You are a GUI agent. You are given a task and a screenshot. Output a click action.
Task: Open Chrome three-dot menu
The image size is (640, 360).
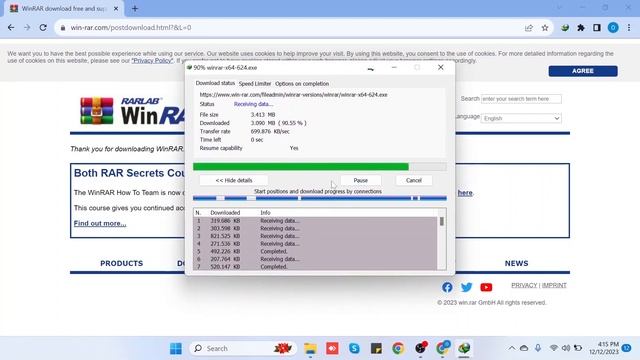629,28
